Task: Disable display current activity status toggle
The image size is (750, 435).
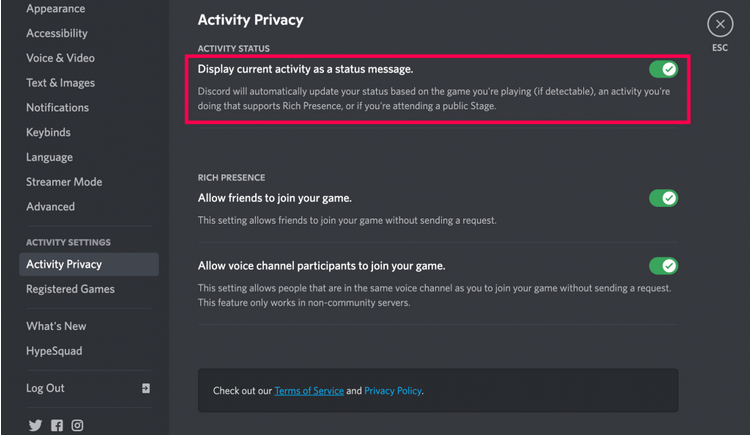Action: [x=663, y=69]
